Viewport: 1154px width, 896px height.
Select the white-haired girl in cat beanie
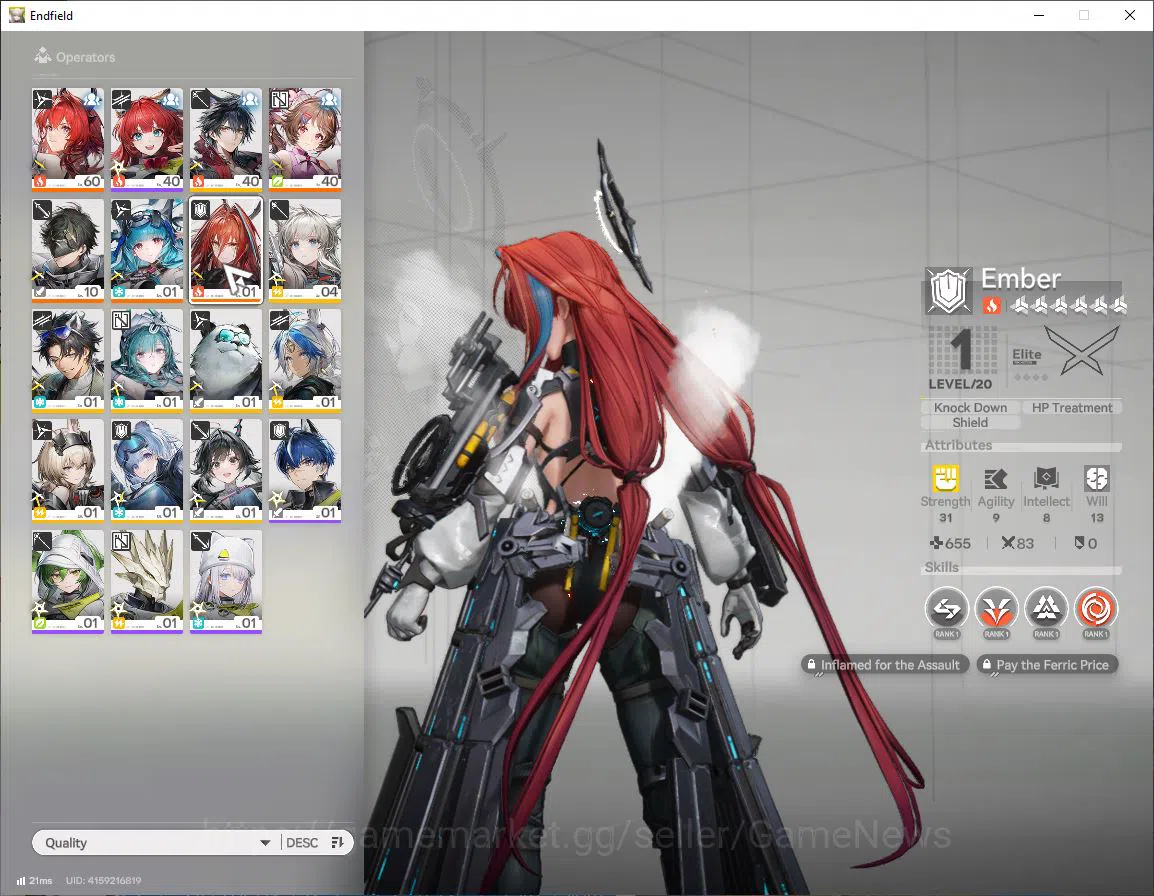[x=226, y=581]
